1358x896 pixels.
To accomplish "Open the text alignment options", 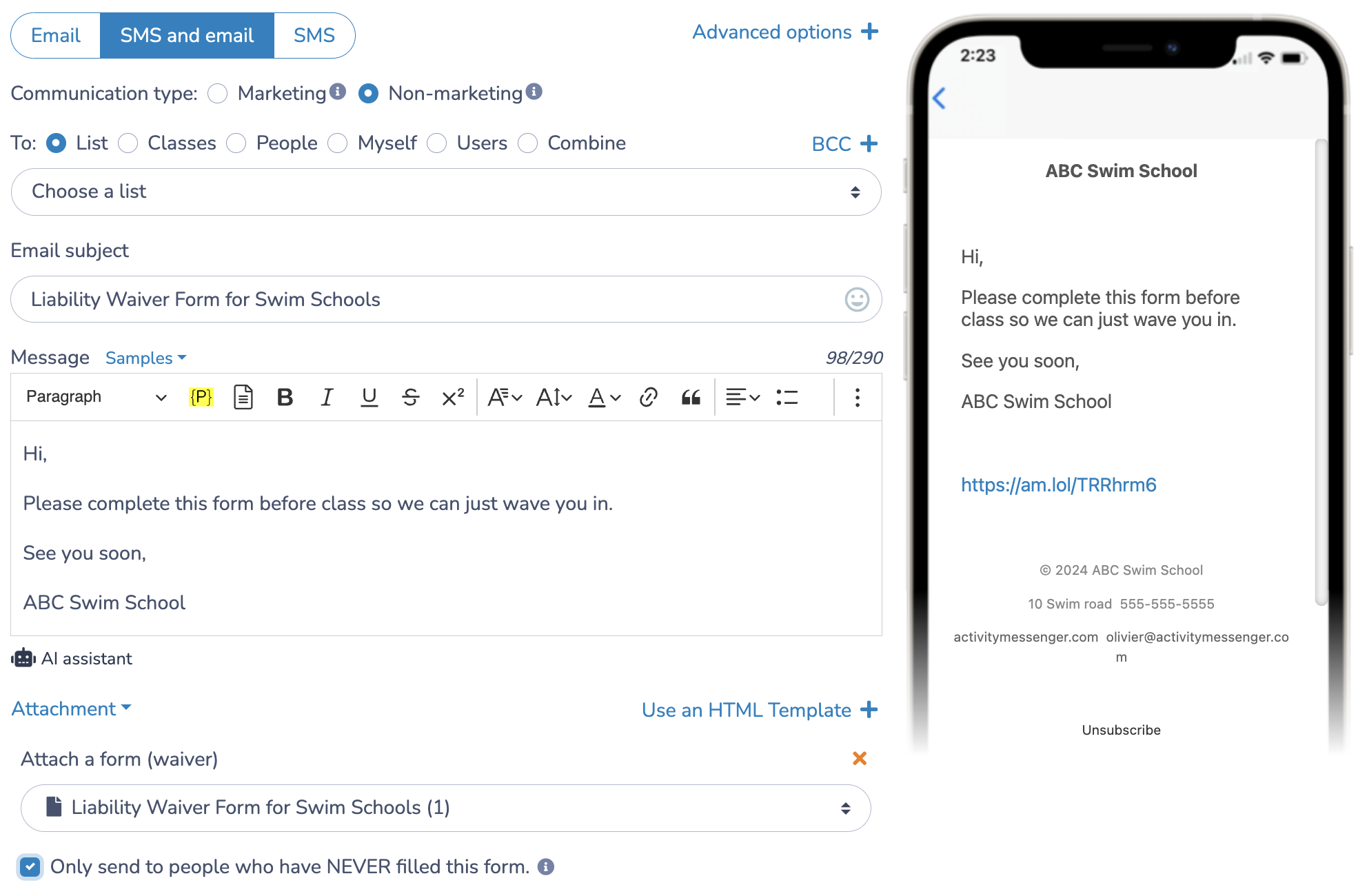I will pyautogui.click(x=742, y=397).
